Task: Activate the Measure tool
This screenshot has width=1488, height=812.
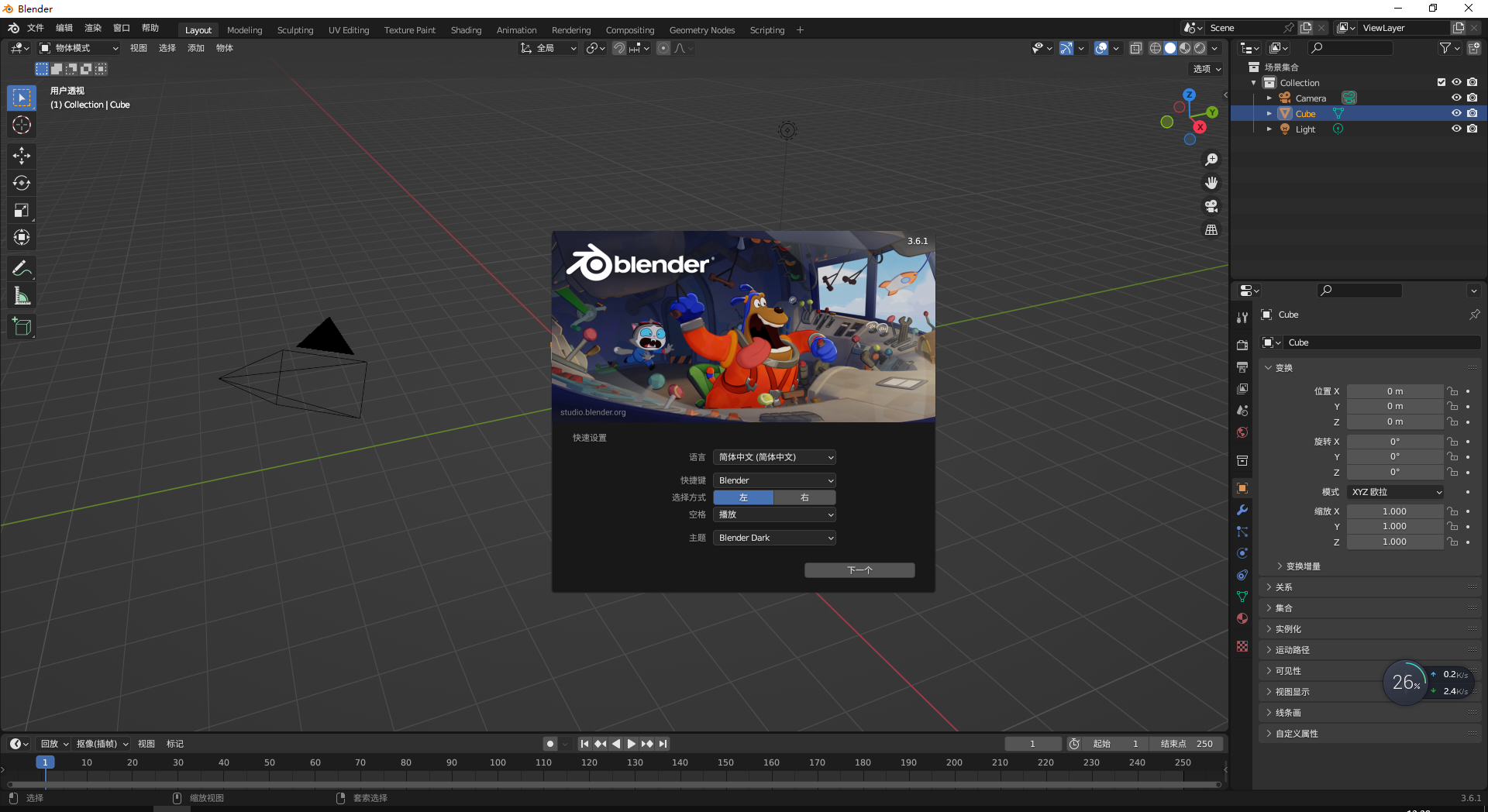Action: click(22, 294)
